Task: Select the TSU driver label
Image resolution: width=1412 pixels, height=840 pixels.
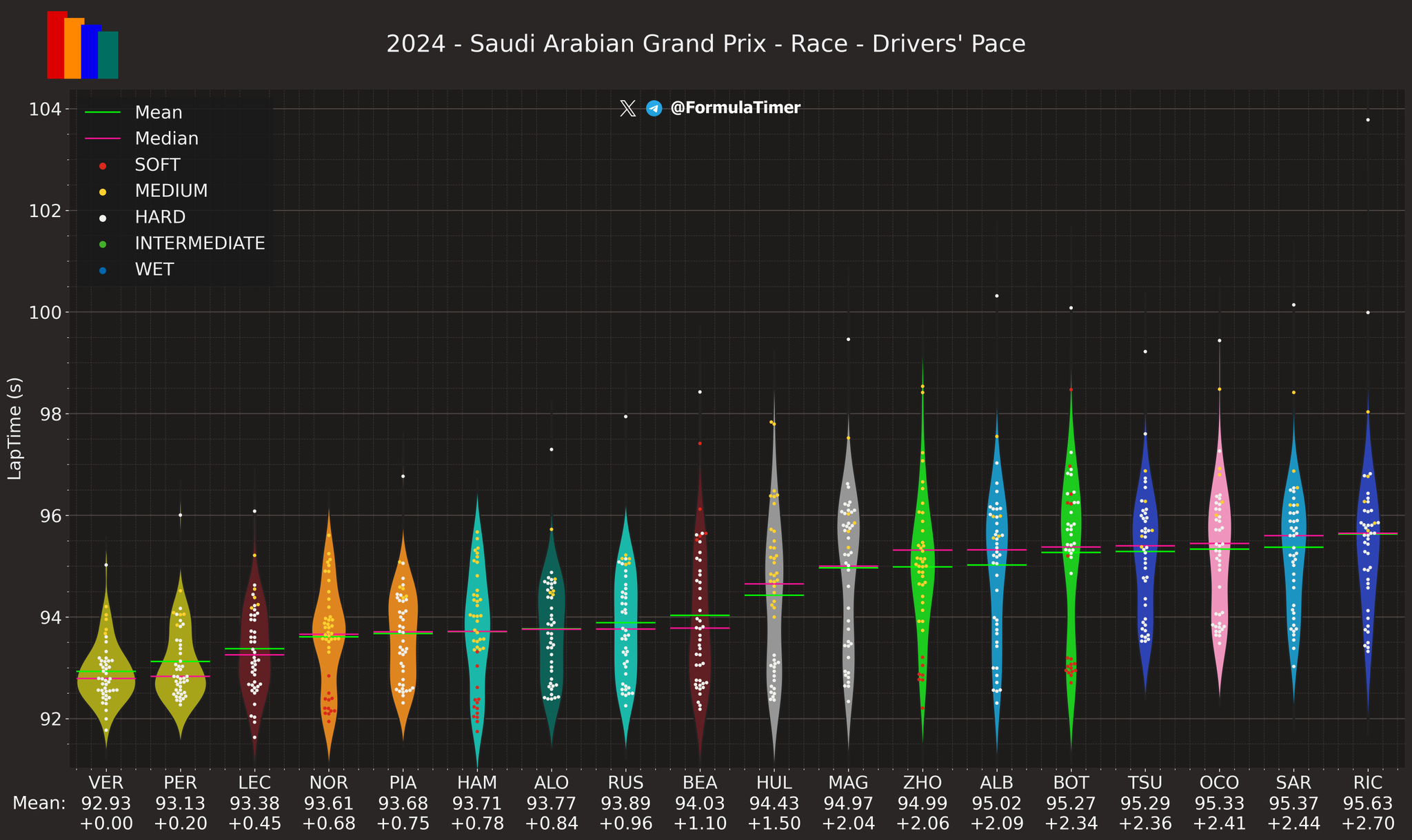Action: [x=1145, y=783]
